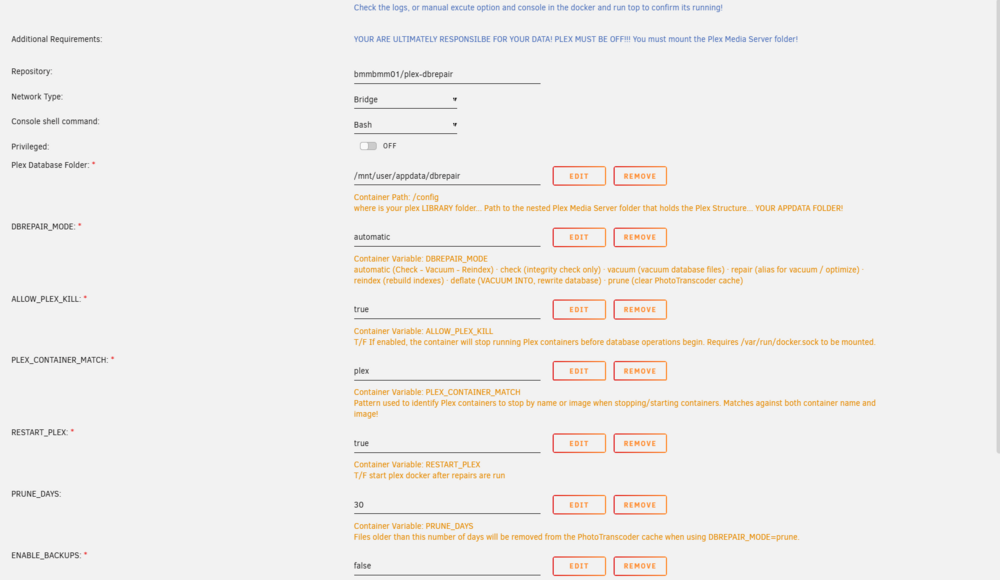Edit the DBREPAIR_MODE variable
1000x580 pixels.
click(578, 237)
